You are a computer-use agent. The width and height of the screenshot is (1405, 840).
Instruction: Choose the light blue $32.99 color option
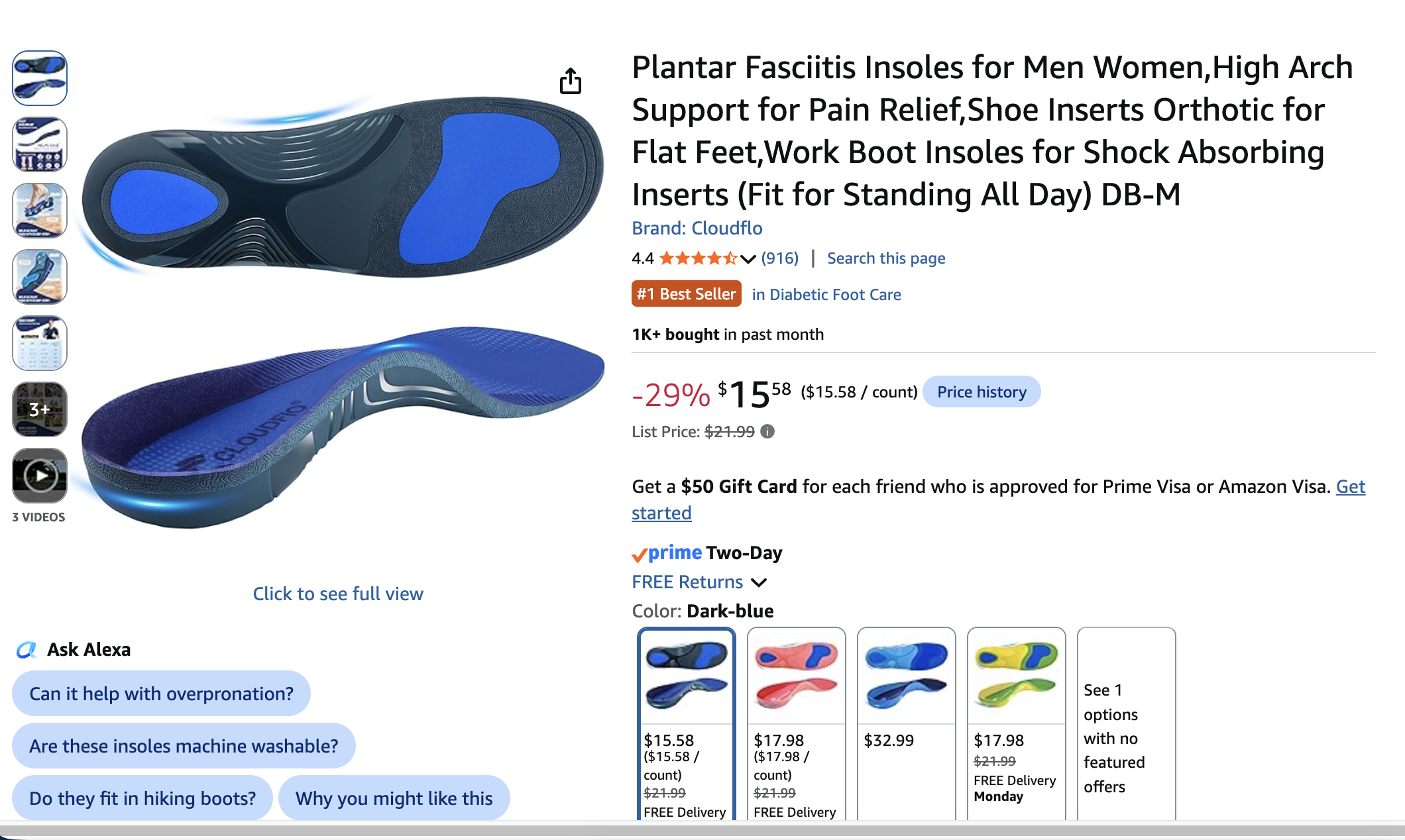pos(907,723)
